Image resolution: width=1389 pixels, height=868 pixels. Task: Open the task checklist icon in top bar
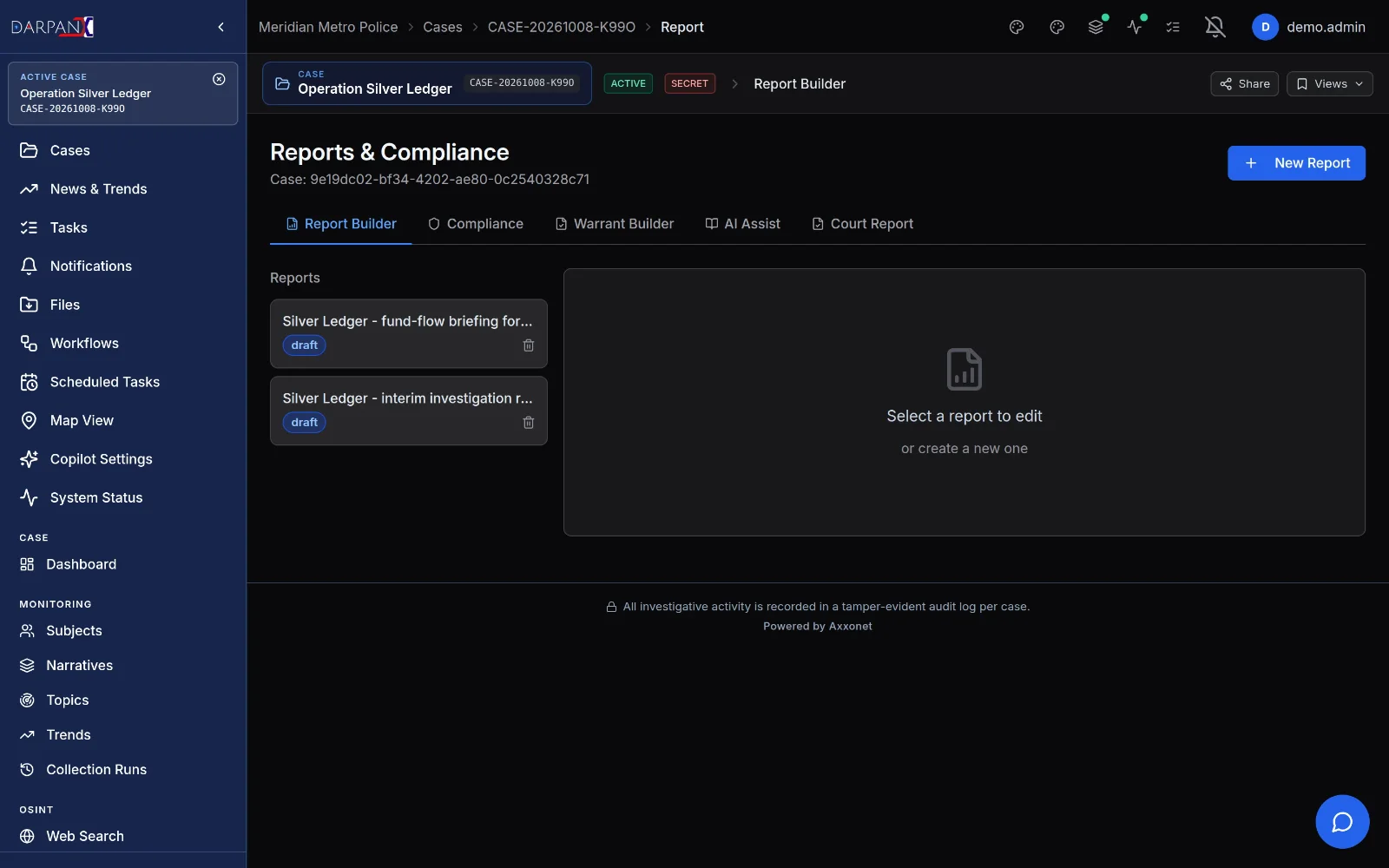pyautogui.click(x=1173, y=27)
